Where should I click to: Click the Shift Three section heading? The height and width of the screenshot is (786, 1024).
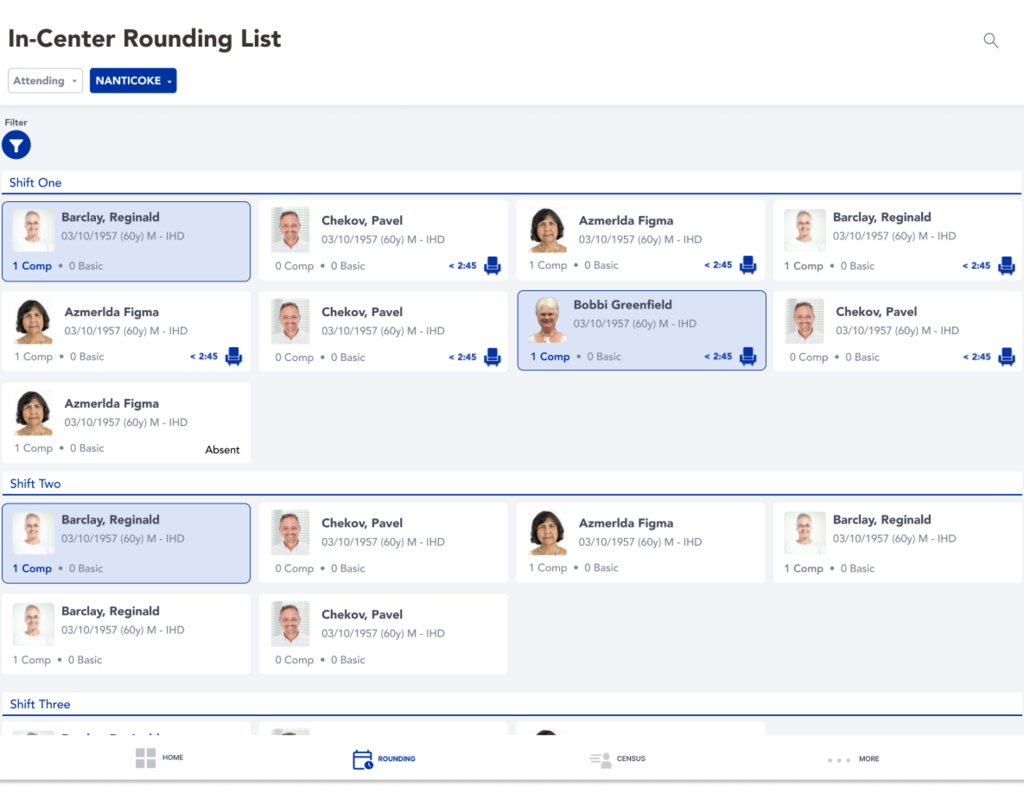pos(40,705)
